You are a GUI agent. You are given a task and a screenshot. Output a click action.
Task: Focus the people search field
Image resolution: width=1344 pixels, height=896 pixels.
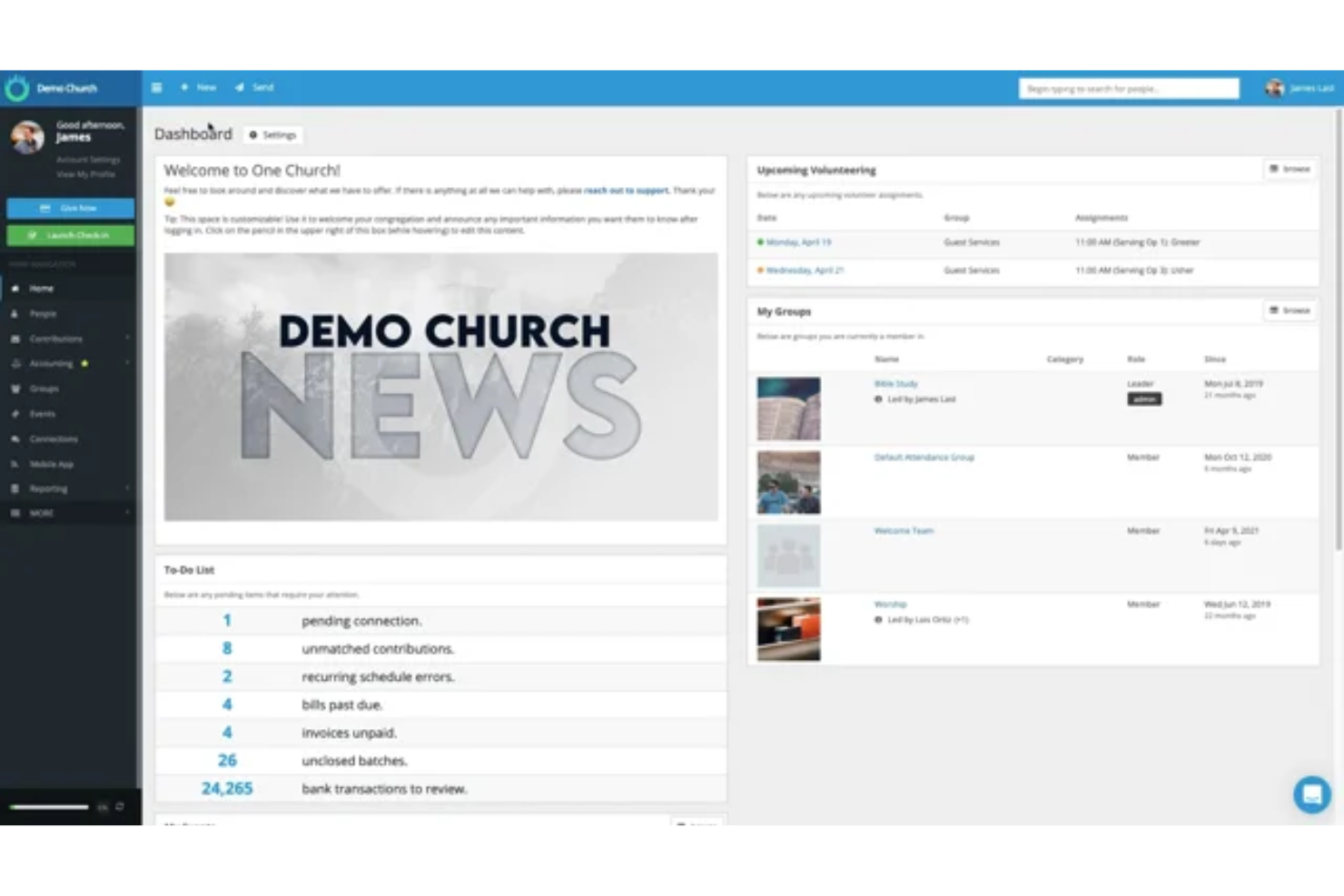(1129, 89)
